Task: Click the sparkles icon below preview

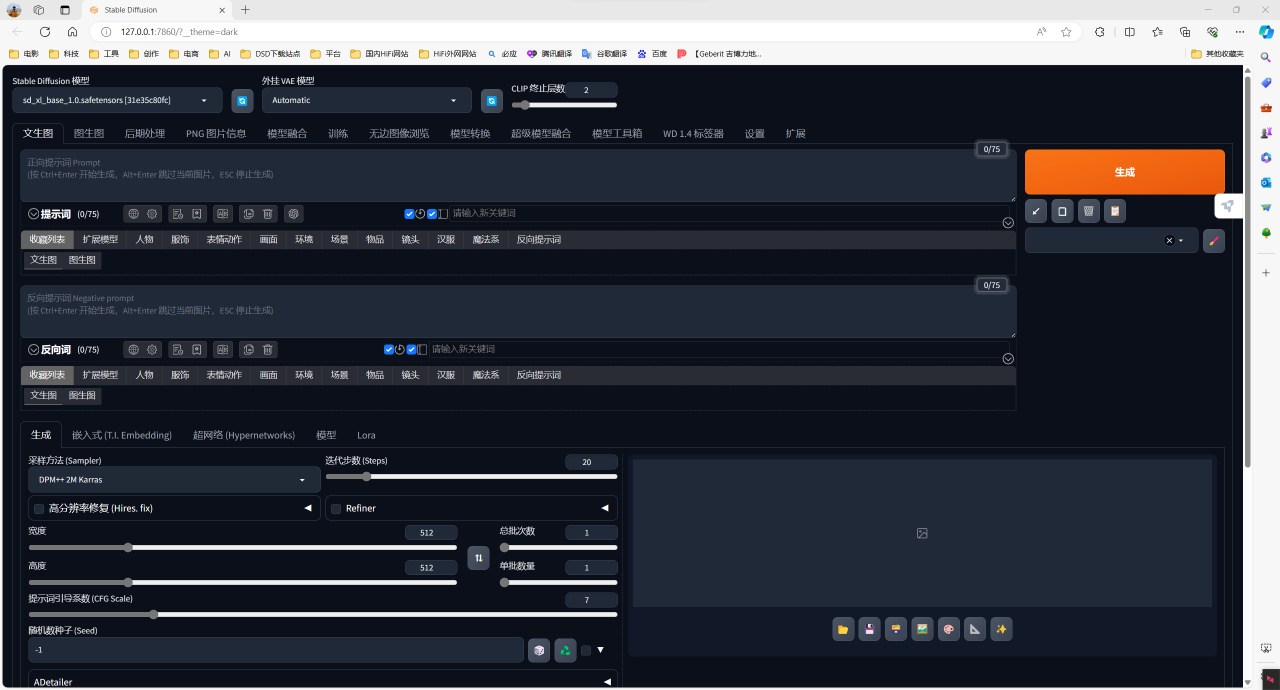Action: [1001, 629]
